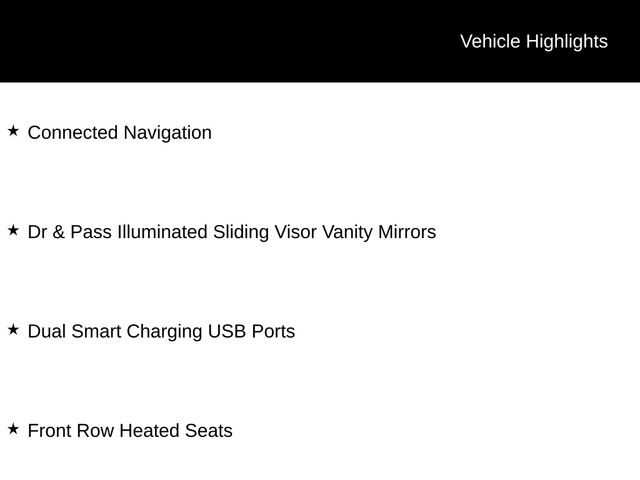
Task: Click the word Illuminated in second highlight
Action: 162,232
